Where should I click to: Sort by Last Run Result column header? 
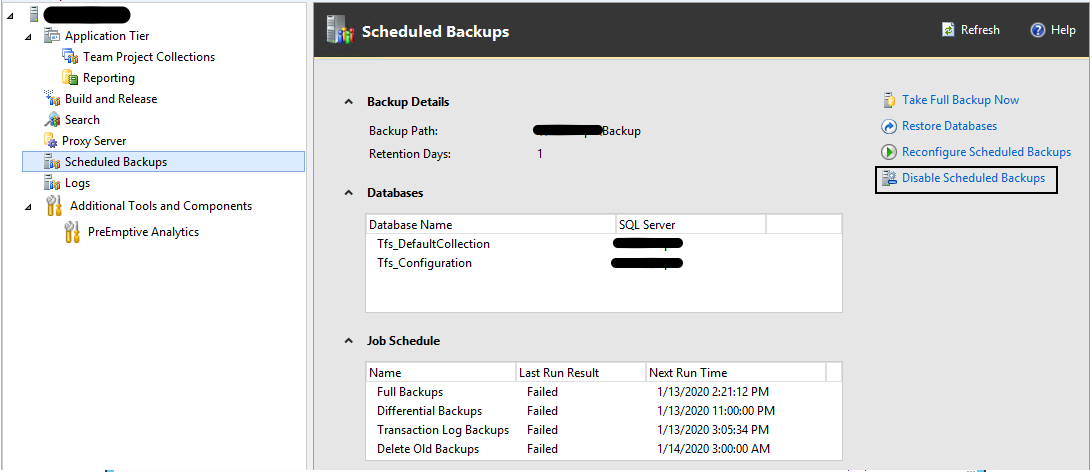tap(581, 372)
